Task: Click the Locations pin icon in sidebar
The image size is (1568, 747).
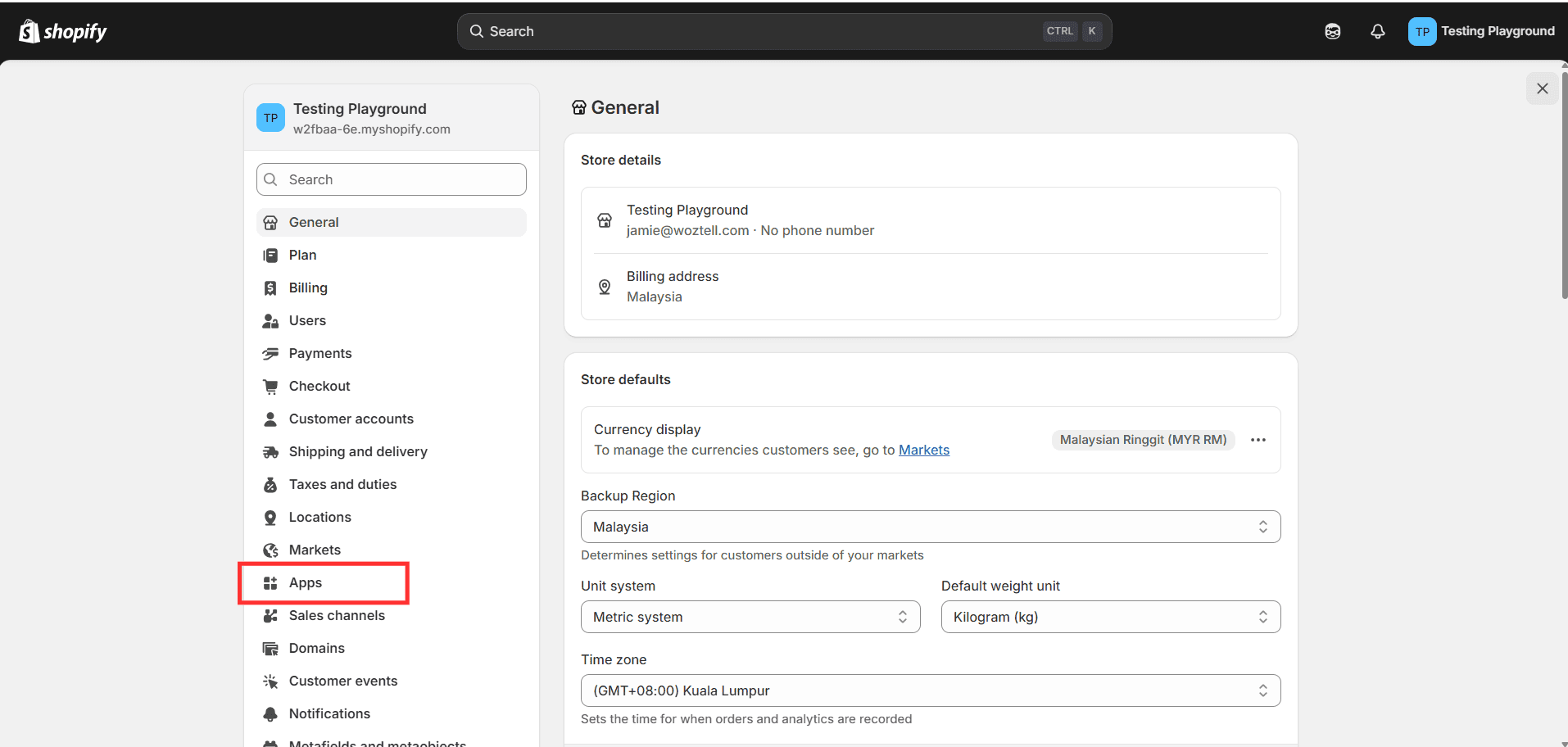Action: 270,518
